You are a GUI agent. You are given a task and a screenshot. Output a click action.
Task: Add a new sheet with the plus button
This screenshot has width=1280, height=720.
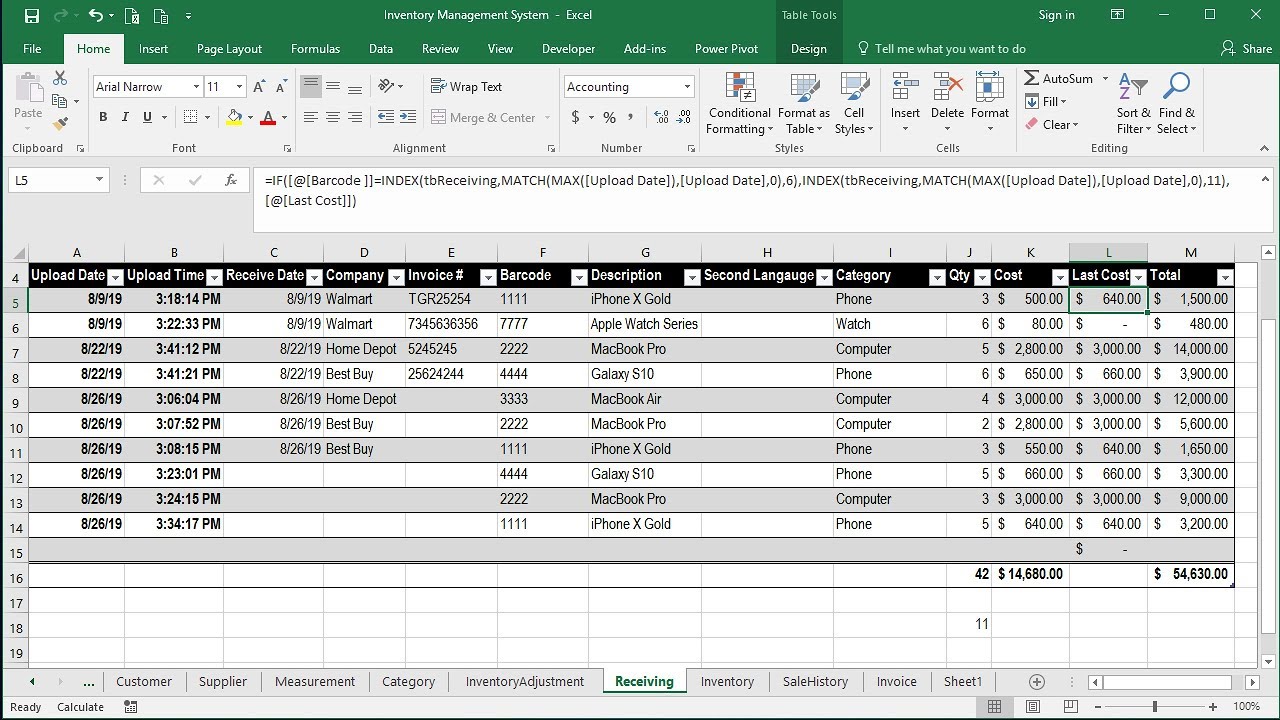pos(1037,681)
